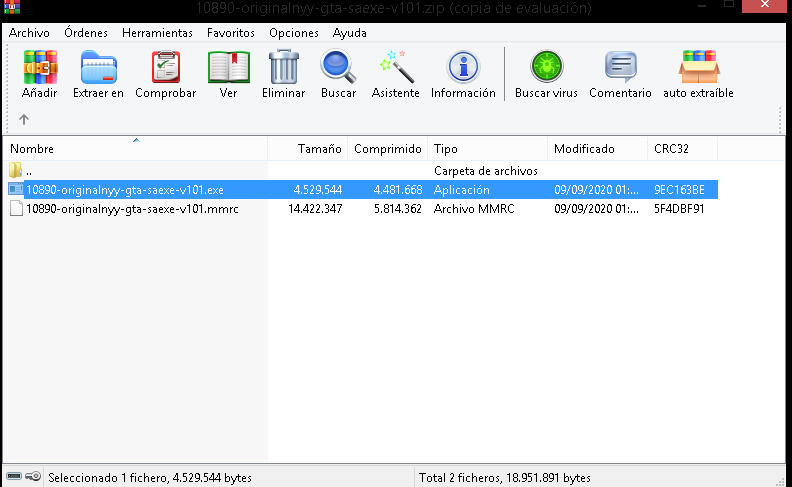Screen dimensions: 792x487
Task: Click the Aplicación type cell
Action: [x=462, y=190]
